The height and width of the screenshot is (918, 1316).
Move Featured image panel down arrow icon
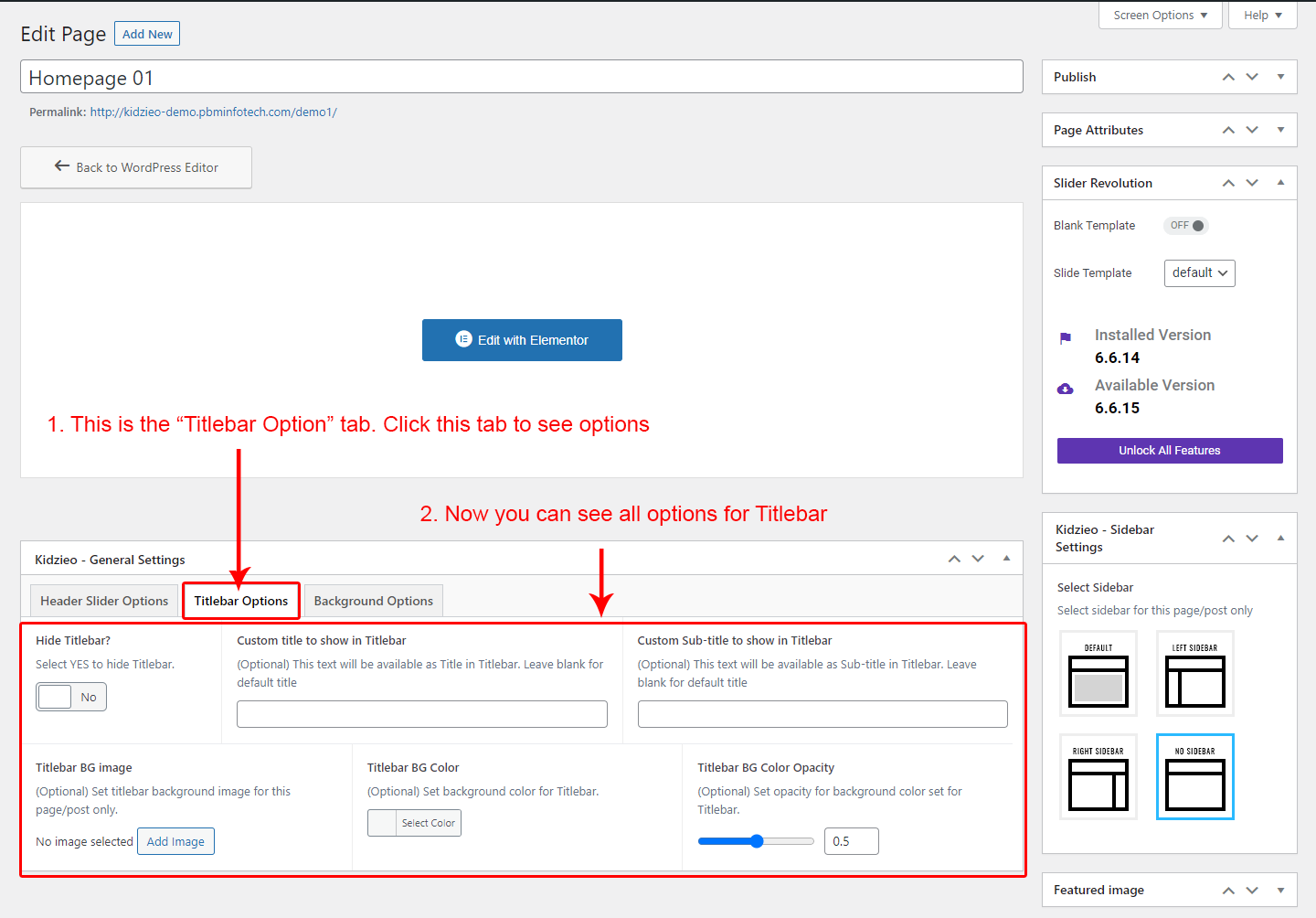[1252, 891]
